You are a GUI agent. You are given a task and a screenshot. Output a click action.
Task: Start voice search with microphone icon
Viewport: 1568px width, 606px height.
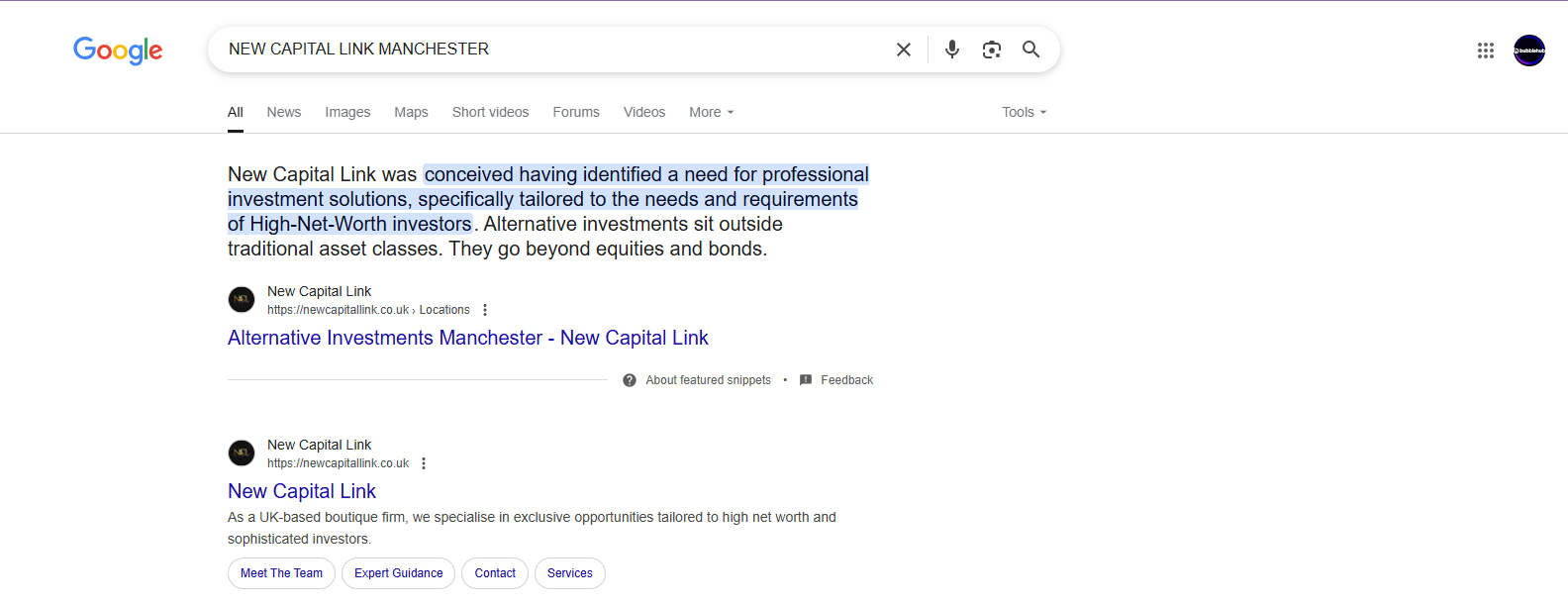click(952, 50)
